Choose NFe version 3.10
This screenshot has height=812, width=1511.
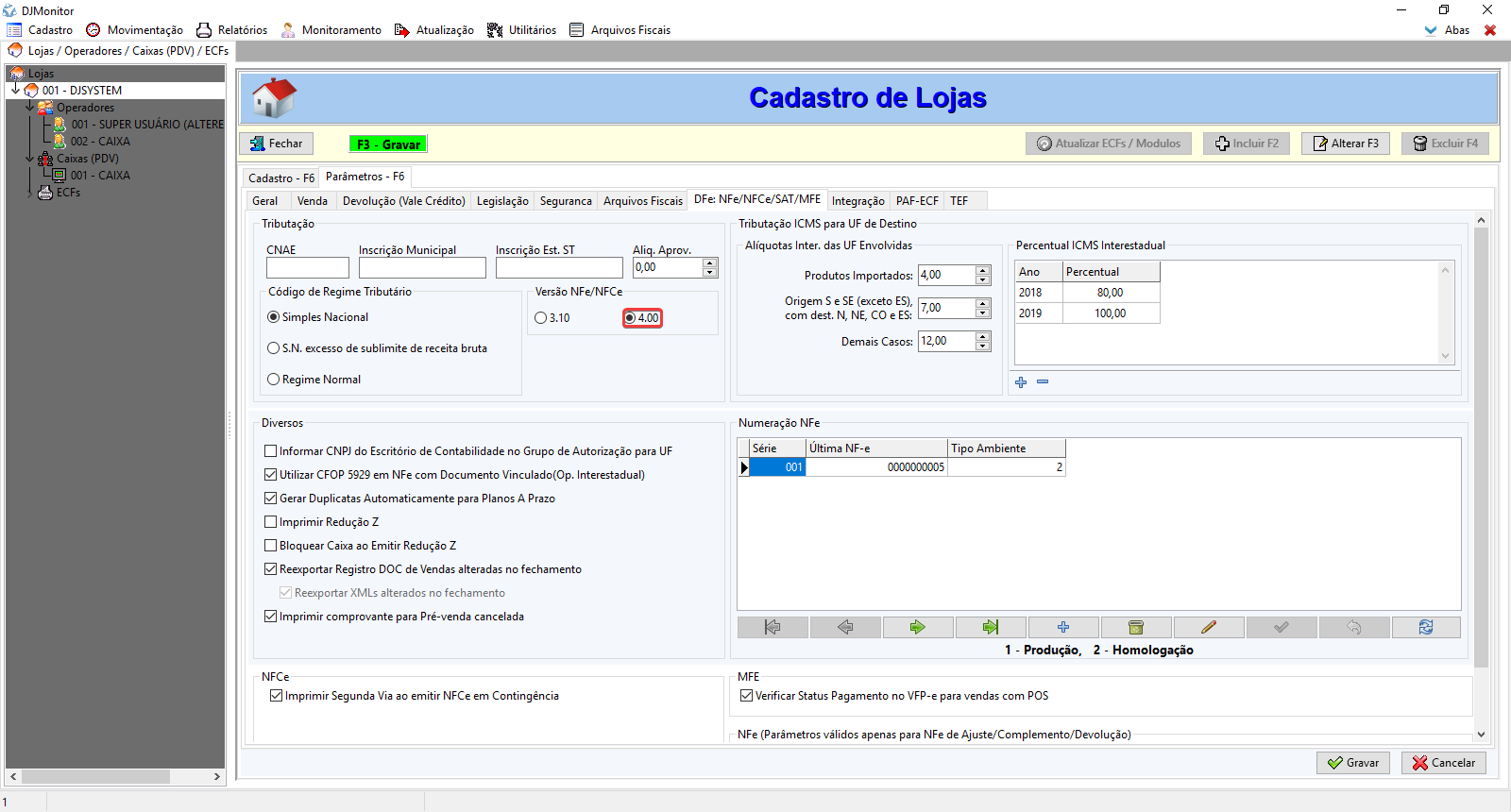coord(541,318)
